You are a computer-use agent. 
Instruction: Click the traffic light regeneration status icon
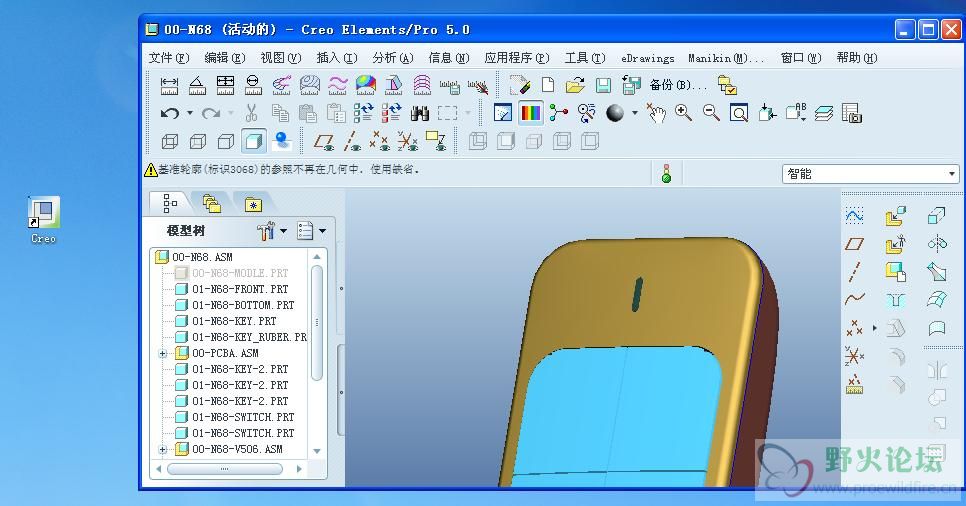666,174
